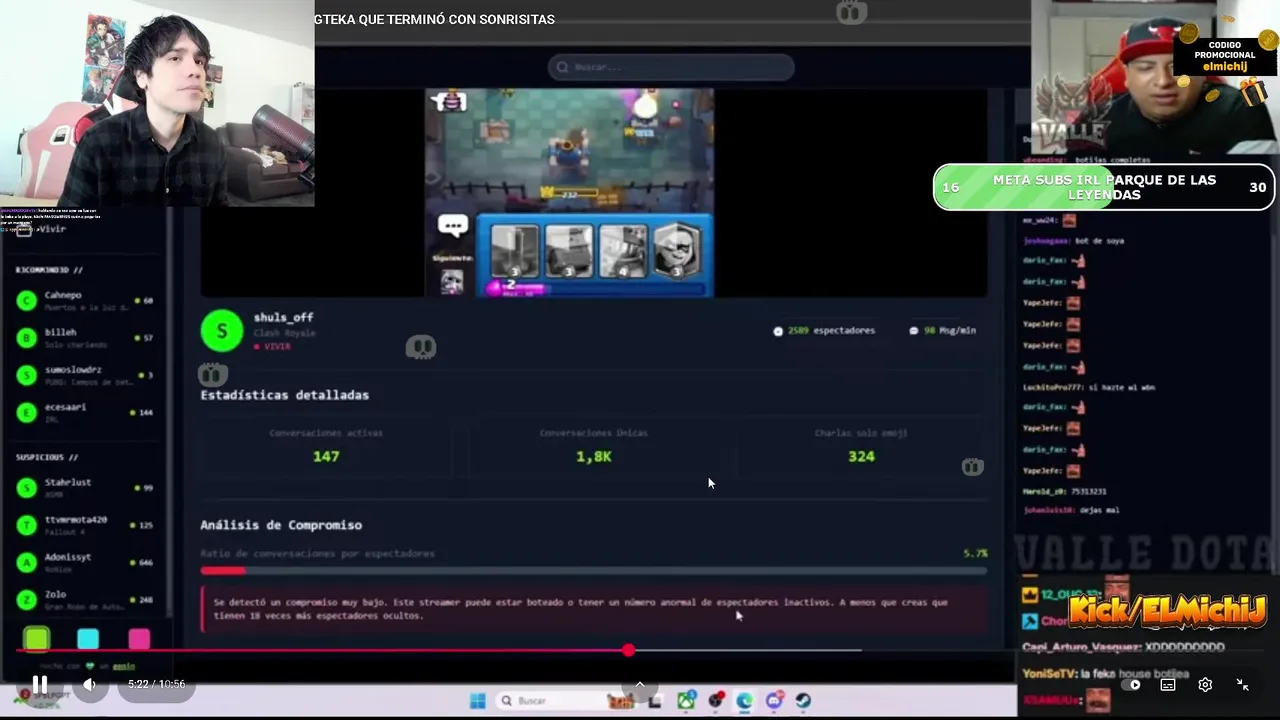Click the 324 emoji-only chats stat
1280x720 pixels.
point(861,456)
